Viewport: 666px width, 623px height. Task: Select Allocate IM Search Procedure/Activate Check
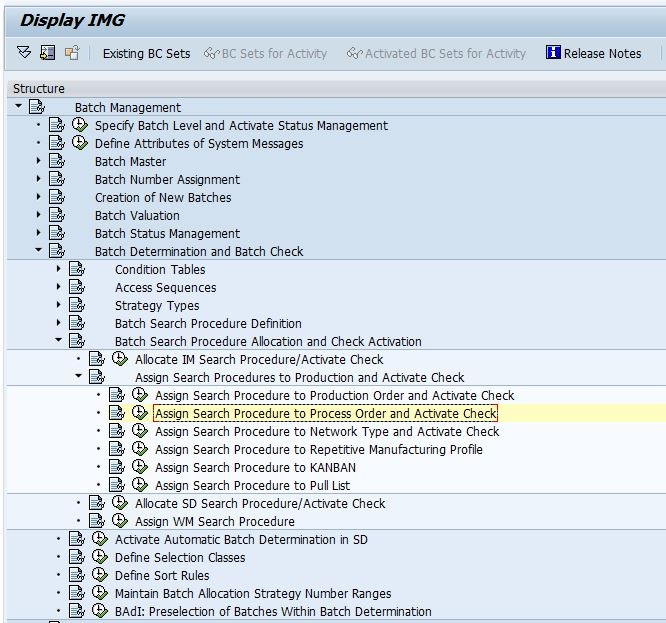259,359
